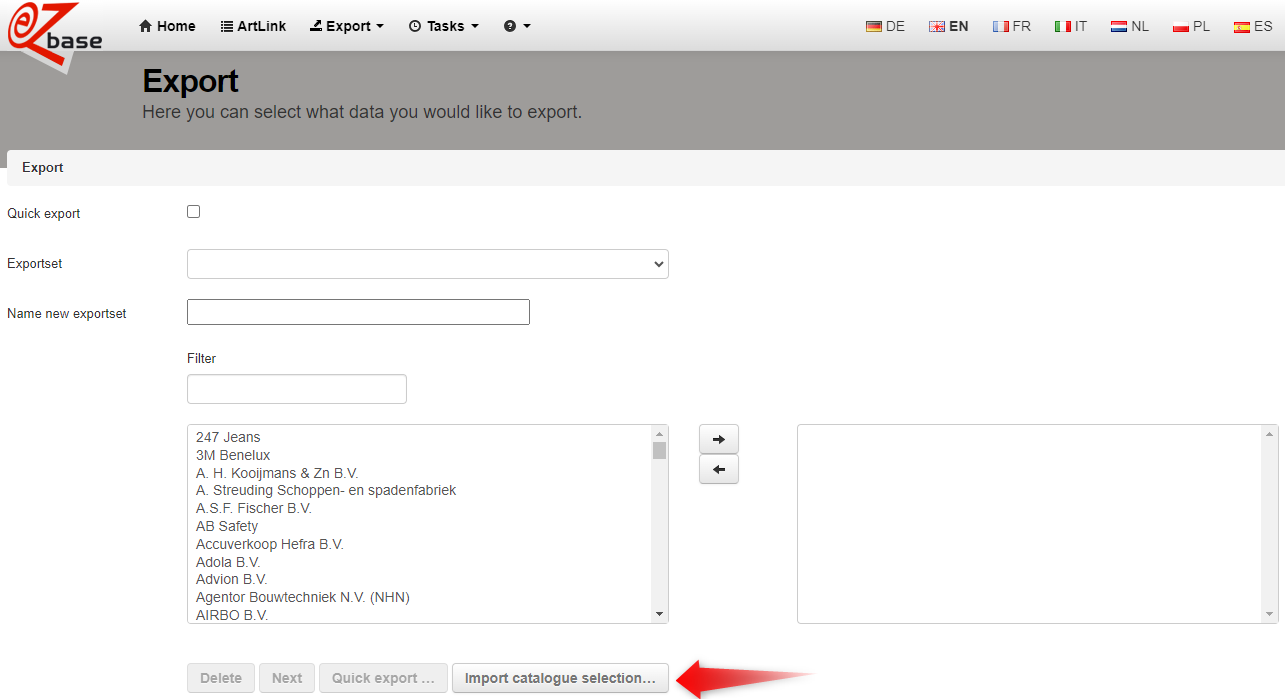Open the ArtLink page
This screenshot has height=699, width=1285.
point(253,26)
